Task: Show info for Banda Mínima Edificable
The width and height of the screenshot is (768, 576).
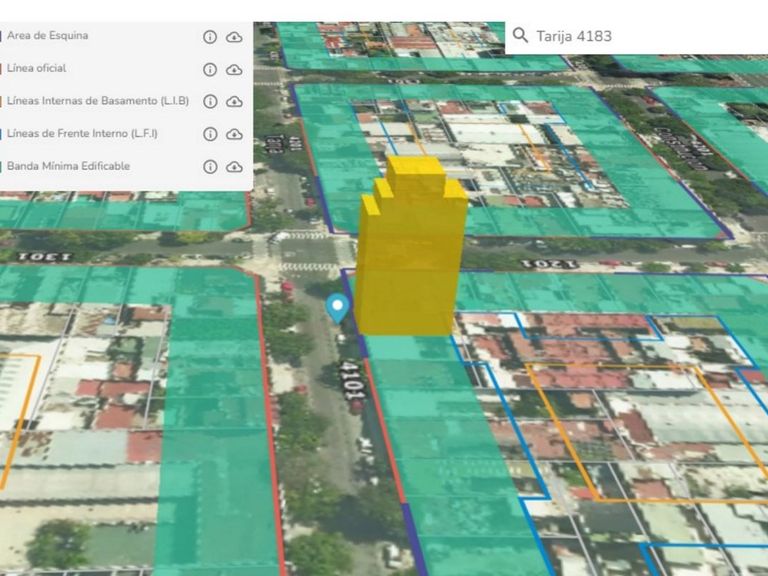Action: click(210, 167)
